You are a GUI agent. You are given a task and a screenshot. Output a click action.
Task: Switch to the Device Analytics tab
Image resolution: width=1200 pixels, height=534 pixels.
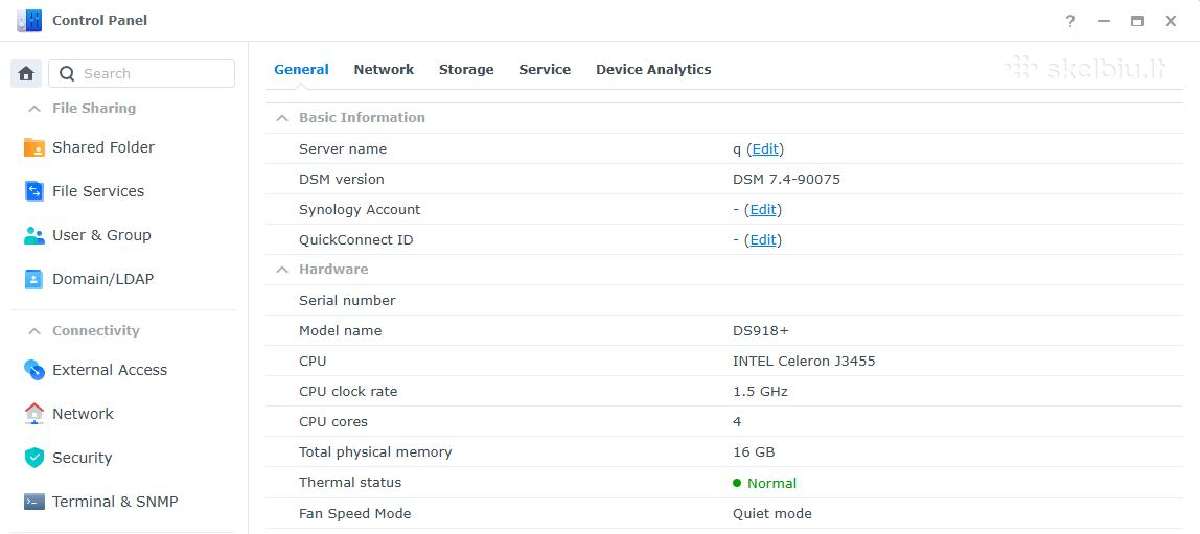(654, 70)
